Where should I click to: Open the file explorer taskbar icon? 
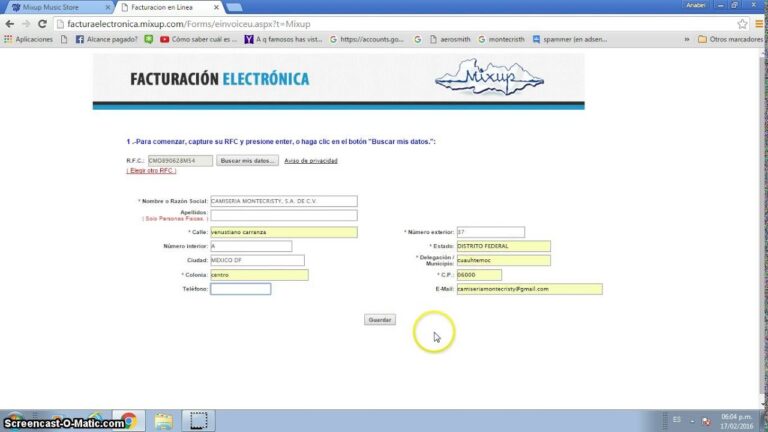(x=163, y=421)
